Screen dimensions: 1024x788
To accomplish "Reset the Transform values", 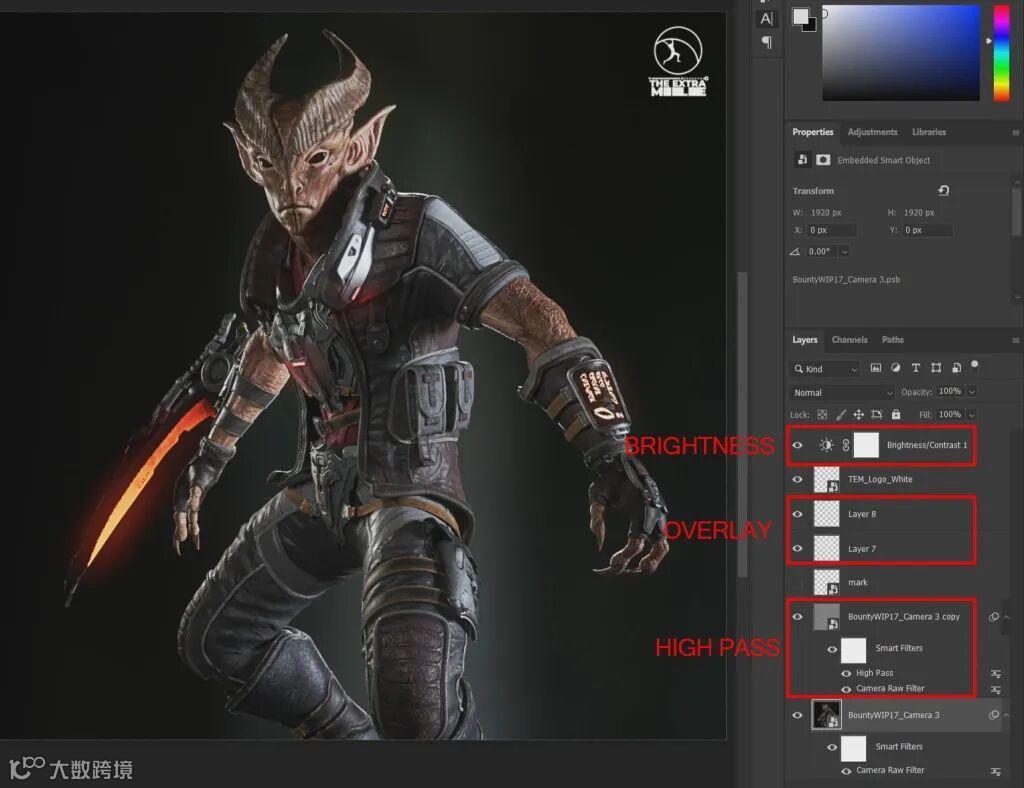I will point(944,191).
